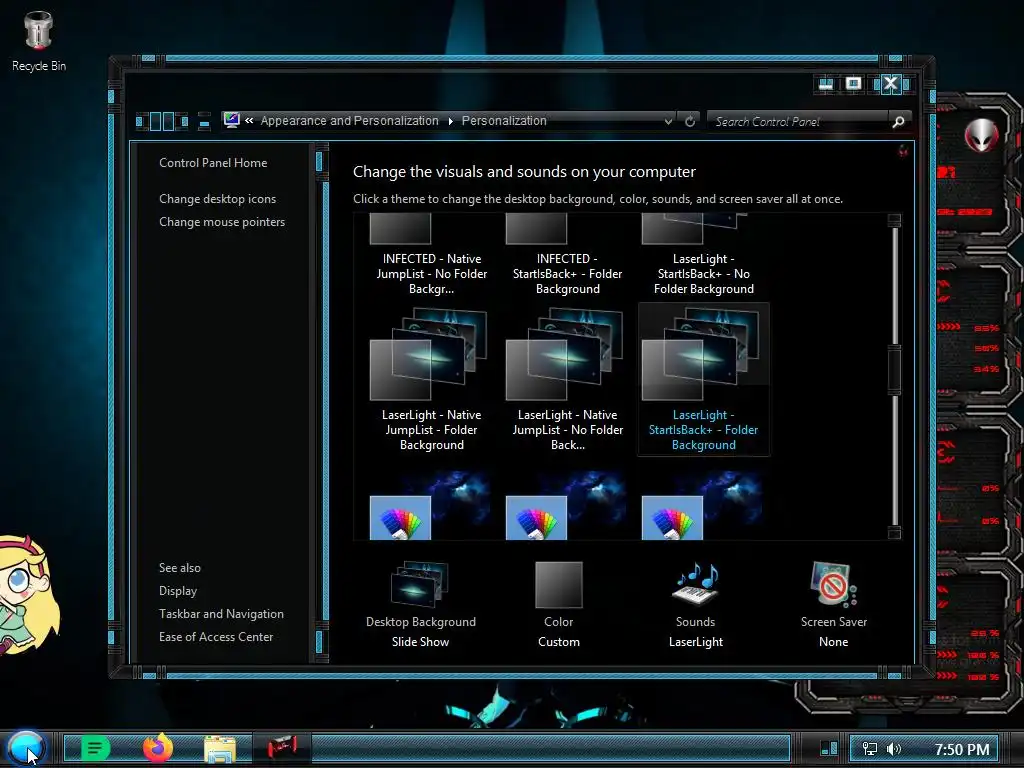Click the Start orb button
Screen dimensions: 1024x768
tap(26, 748)
